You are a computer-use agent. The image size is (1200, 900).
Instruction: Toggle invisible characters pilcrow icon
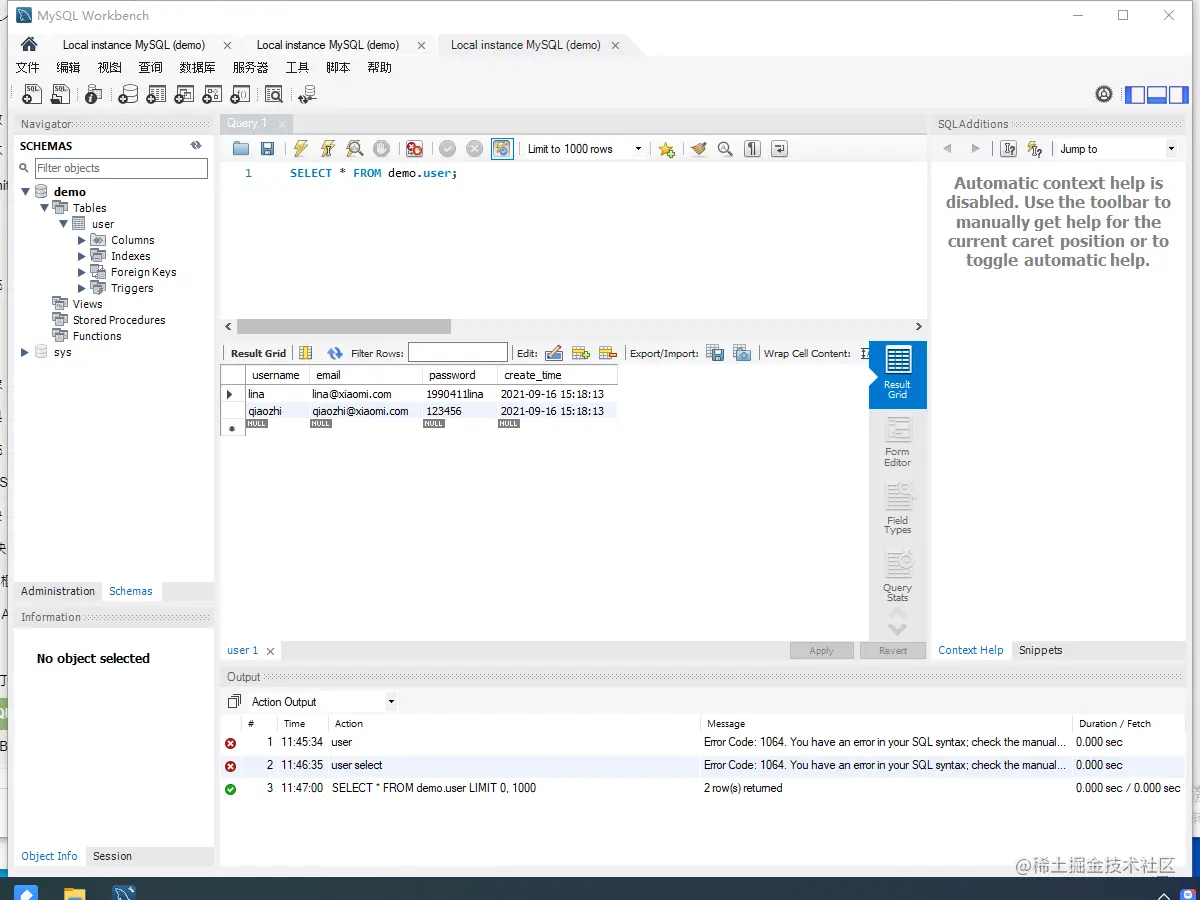752,149
